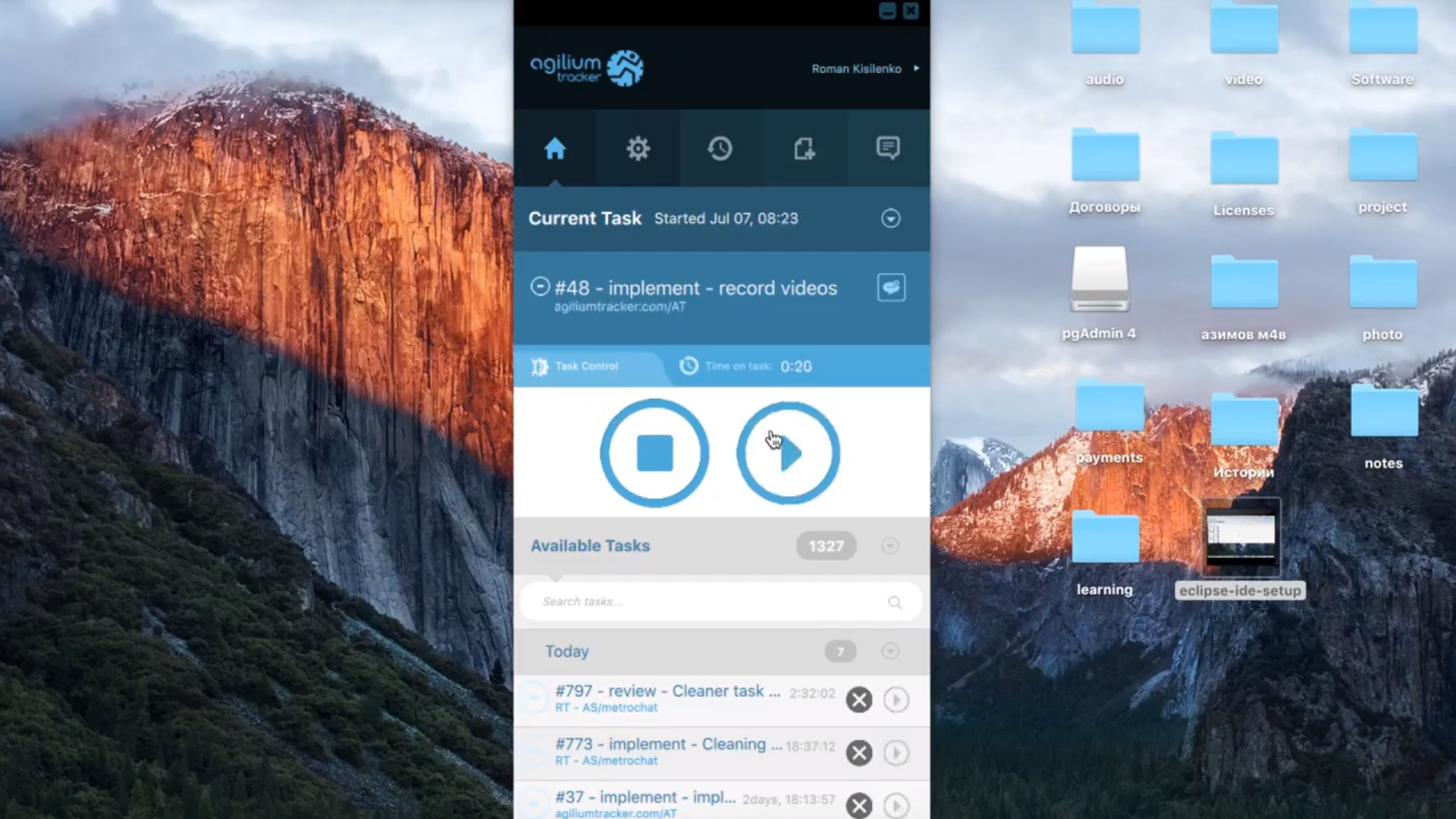Collapse the Available Tasks section
This screenshot has height=819, width=1456.
(x=890, y=546)
